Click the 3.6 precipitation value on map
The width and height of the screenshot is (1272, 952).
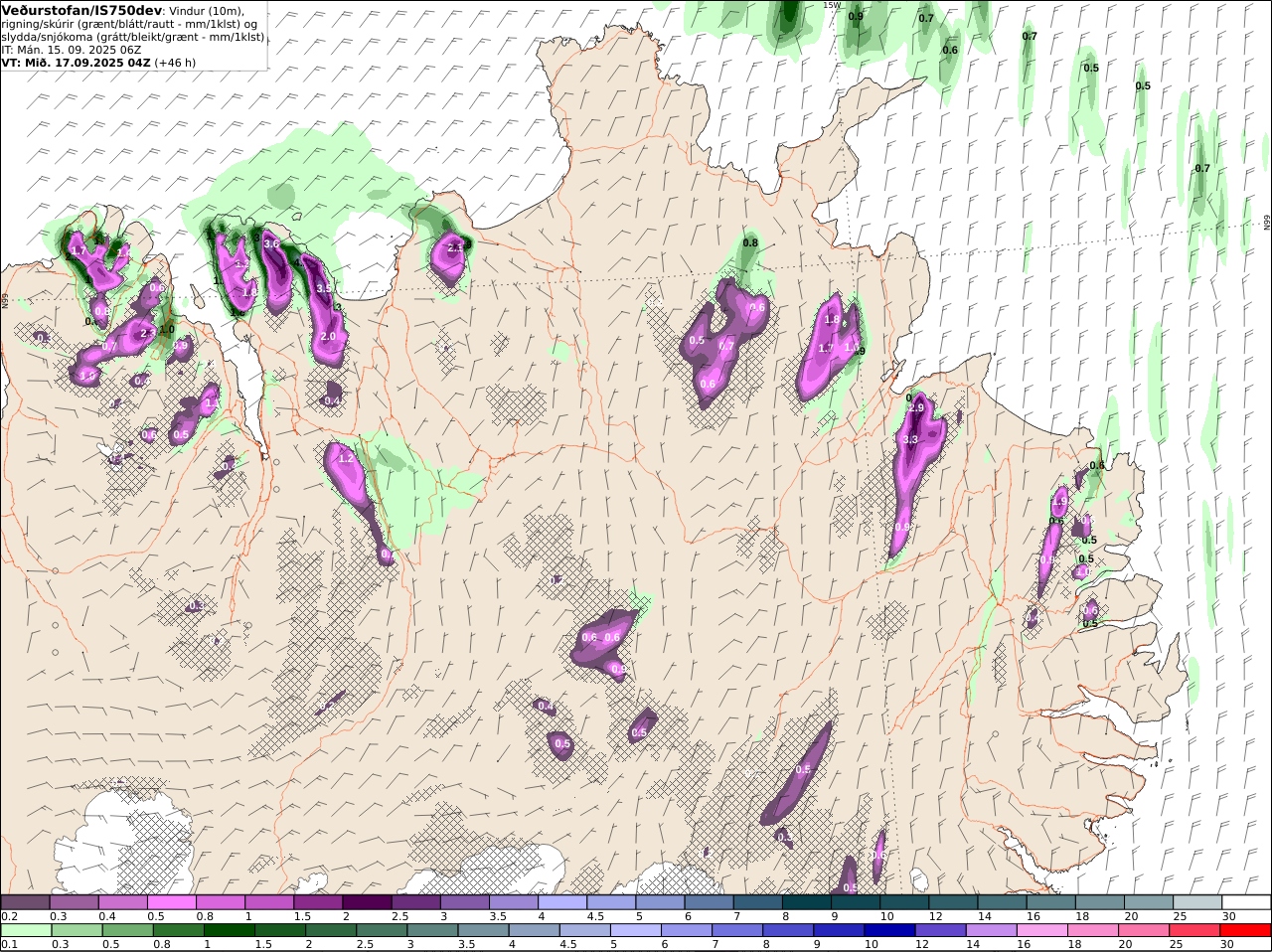[x=270, y=243]
